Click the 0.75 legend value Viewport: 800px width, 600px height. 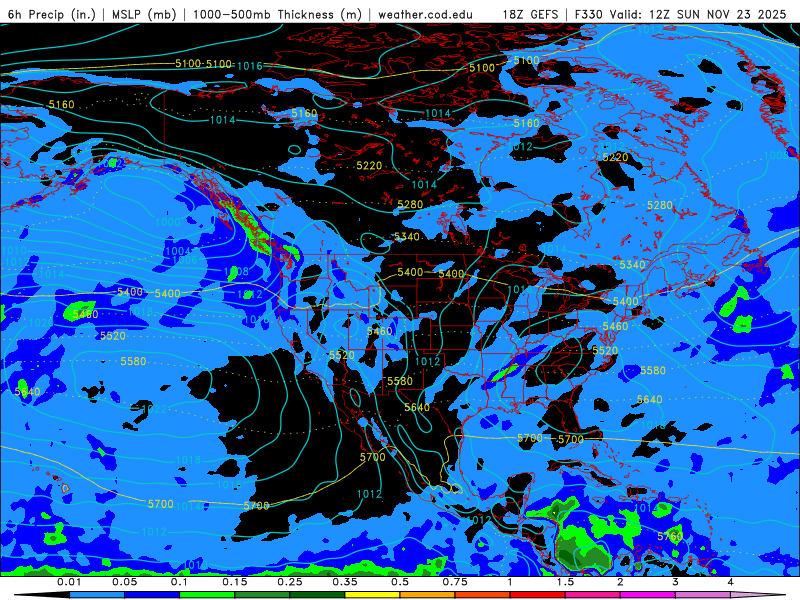coord(455,582)
